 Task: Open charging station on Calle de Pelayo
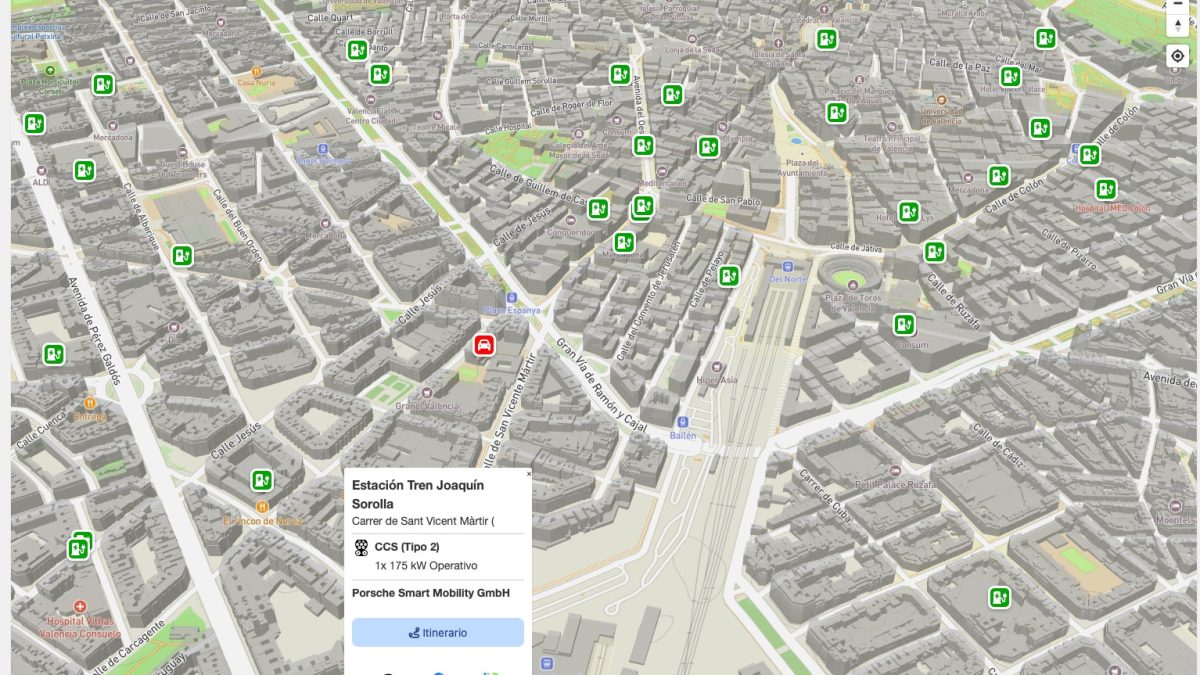pos(729,275)
